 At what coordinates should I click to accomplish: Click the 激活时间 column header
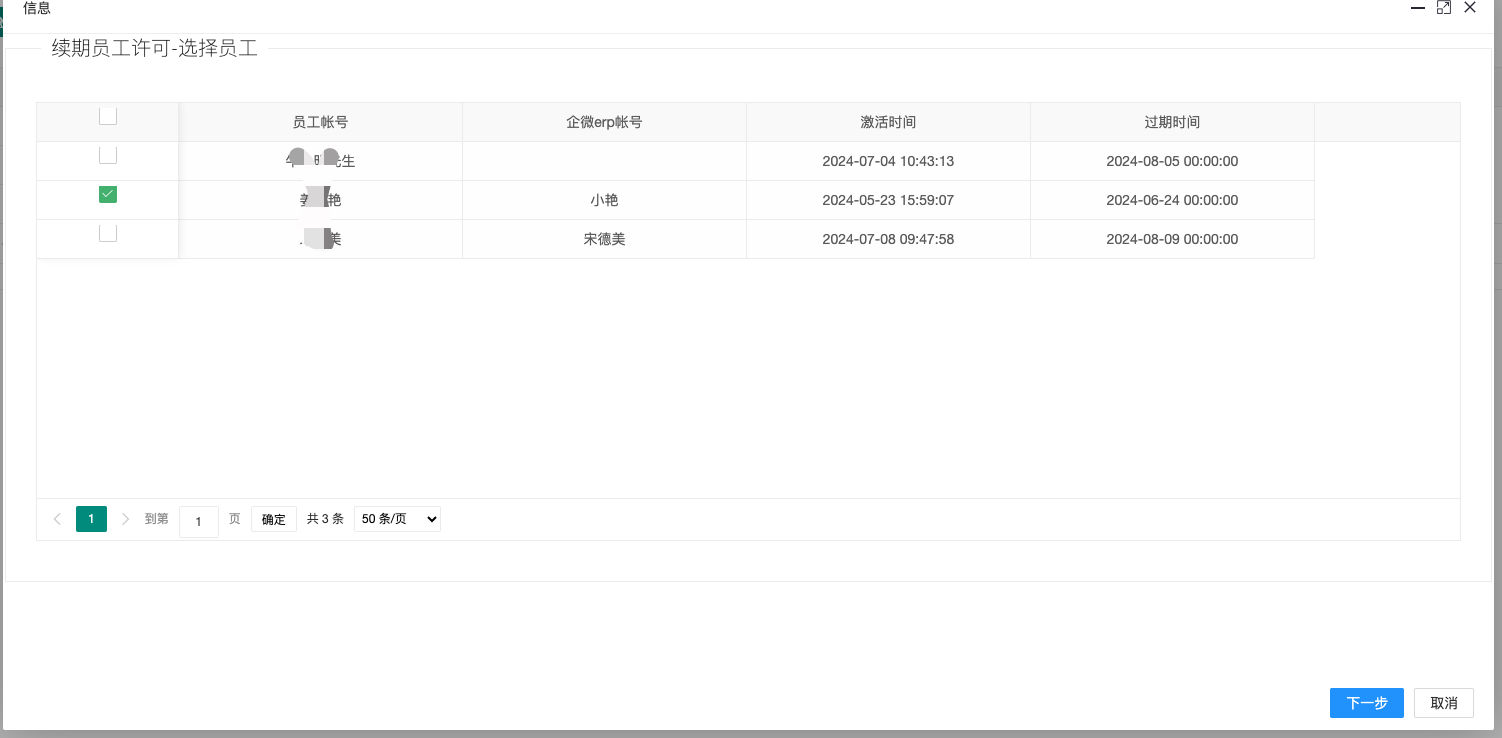coord(888,122)
